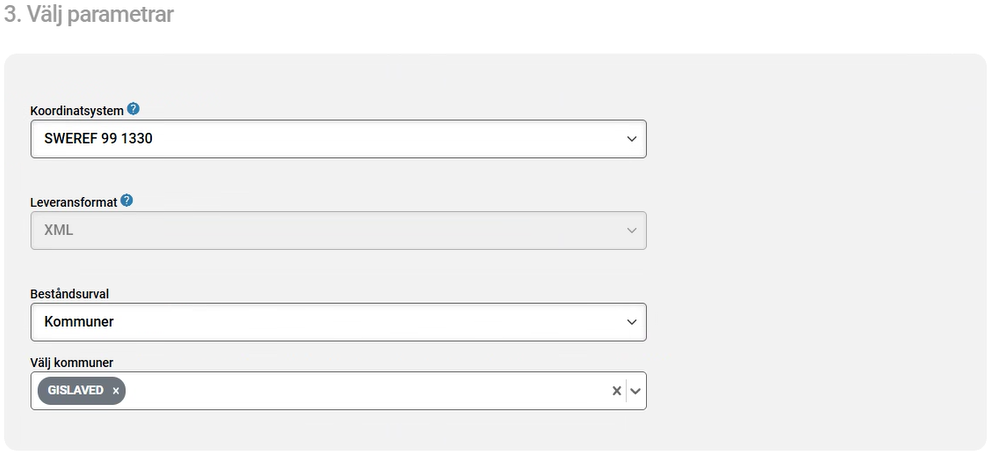Click empty gray area of parameters panel

coord(810,250)
